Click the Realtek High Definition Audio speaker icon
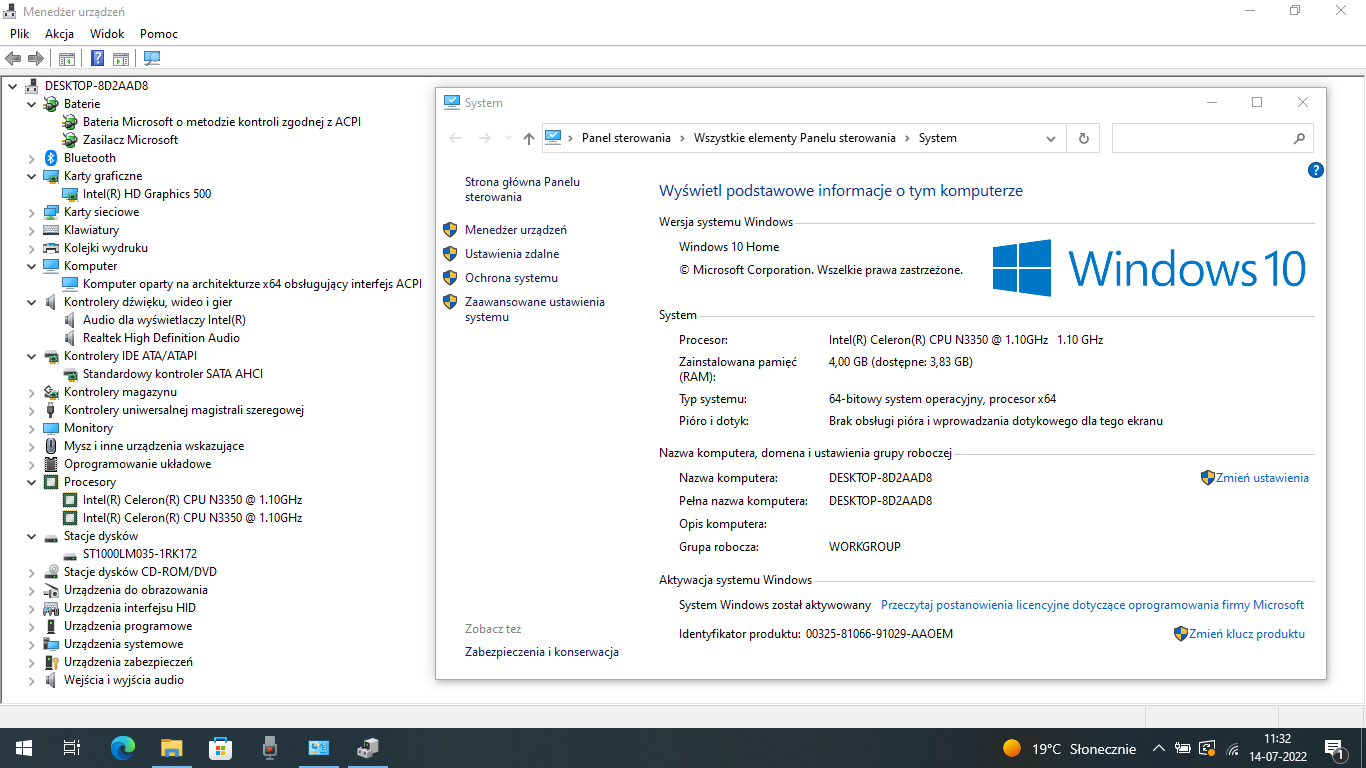Viewport: 1366px width, 768px height. click(x=70, y=338)
